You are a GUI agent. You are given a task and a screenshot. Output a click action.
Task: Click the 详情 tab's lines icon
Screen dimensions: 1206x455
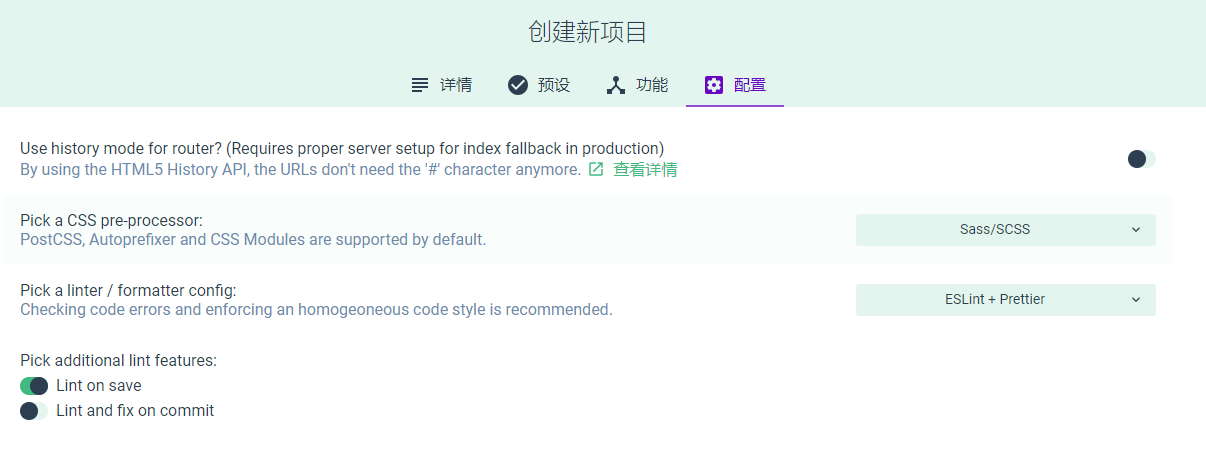pyautogui.click(x=420, y=85)
